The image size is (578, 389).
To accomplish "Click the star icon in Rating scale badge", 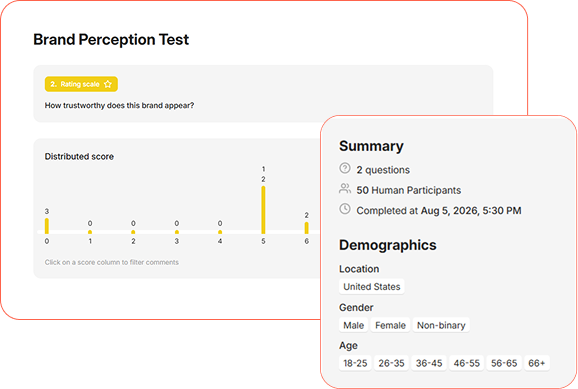I will point(108,84).
